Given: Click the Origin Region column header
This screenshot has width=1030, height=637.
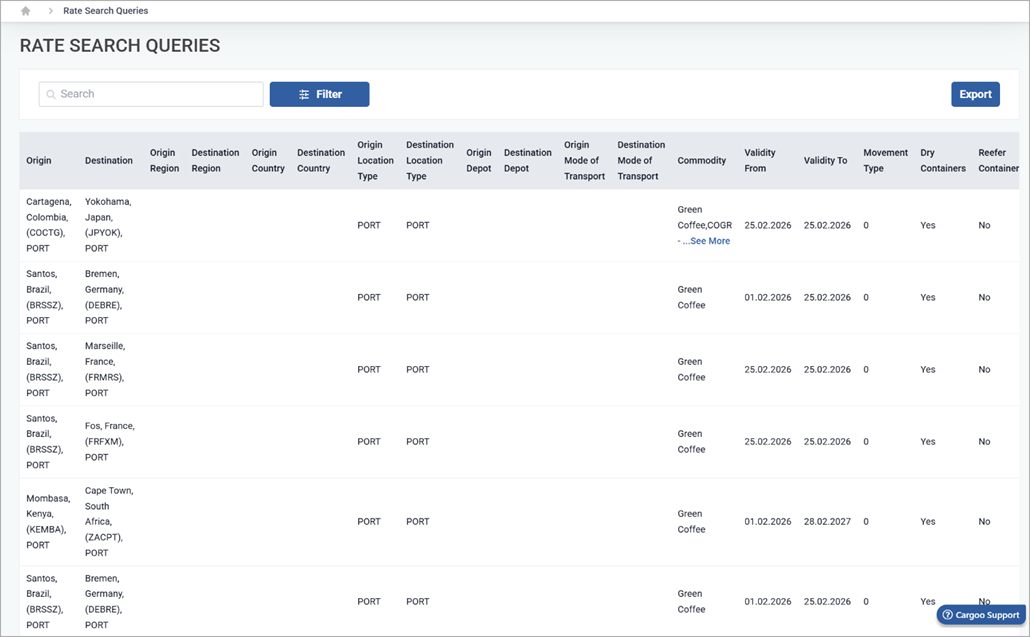Looking at the screenshot, I should [164, 160].
